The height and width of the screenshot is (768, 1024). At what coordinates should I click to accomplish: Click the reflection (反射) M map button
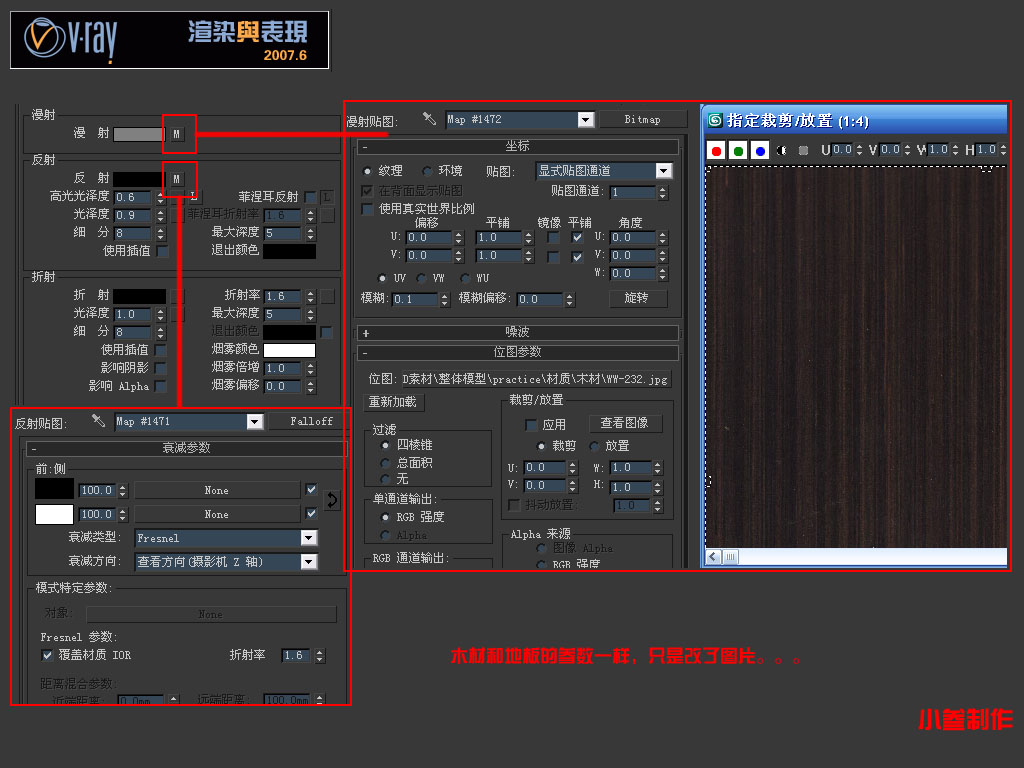tap(177, 179)
